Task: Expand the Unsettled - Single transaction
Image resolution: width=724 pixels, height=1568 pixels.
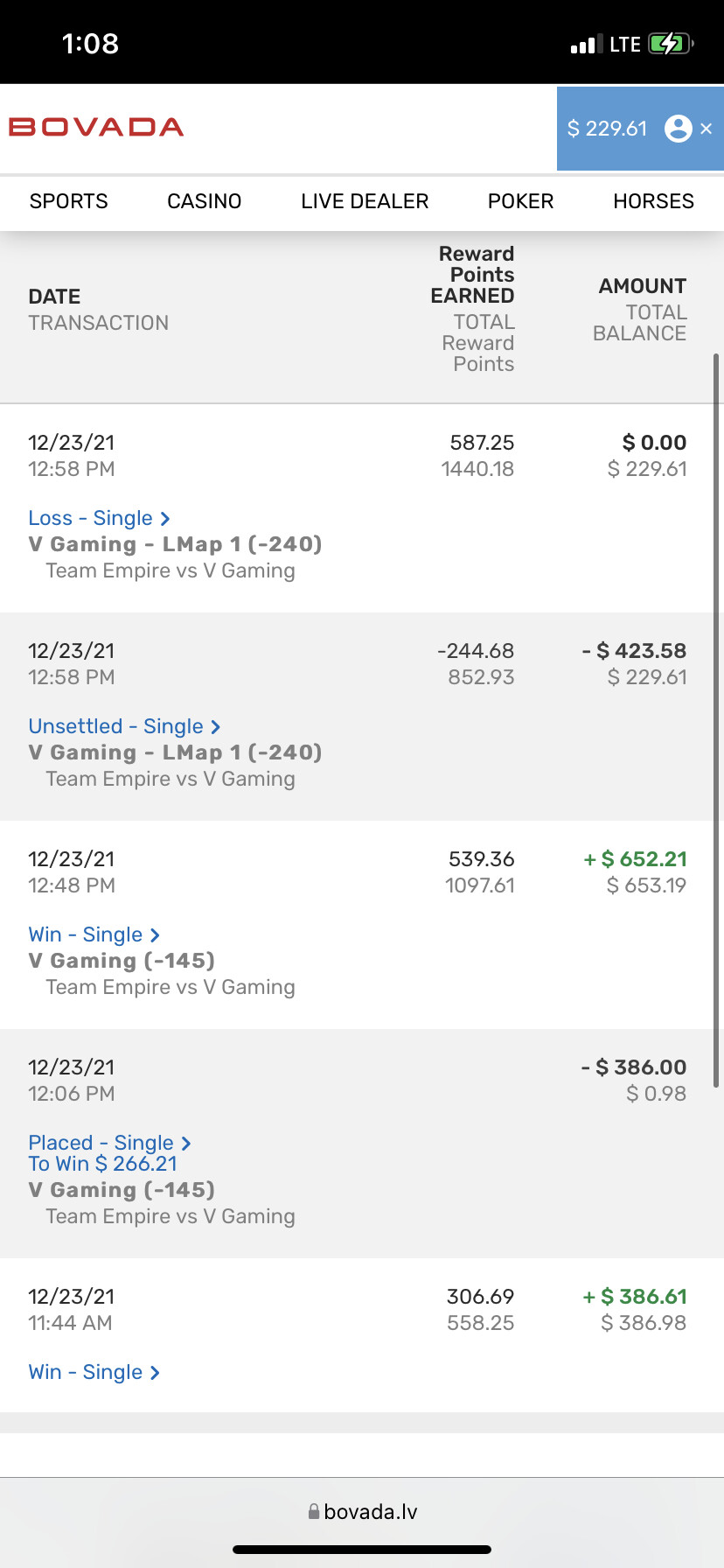Action: pyautogui.click(x=124, y=726)
